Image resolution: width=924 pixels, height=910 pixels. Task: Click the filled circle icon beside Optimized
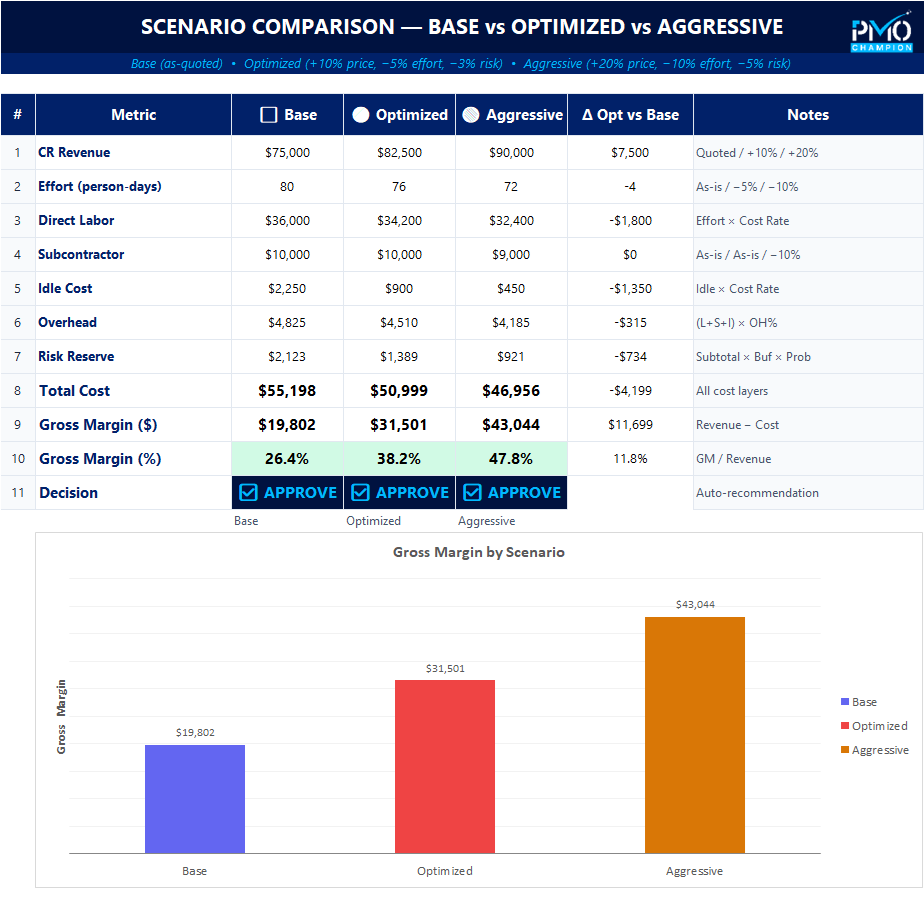tap(360, 115)
